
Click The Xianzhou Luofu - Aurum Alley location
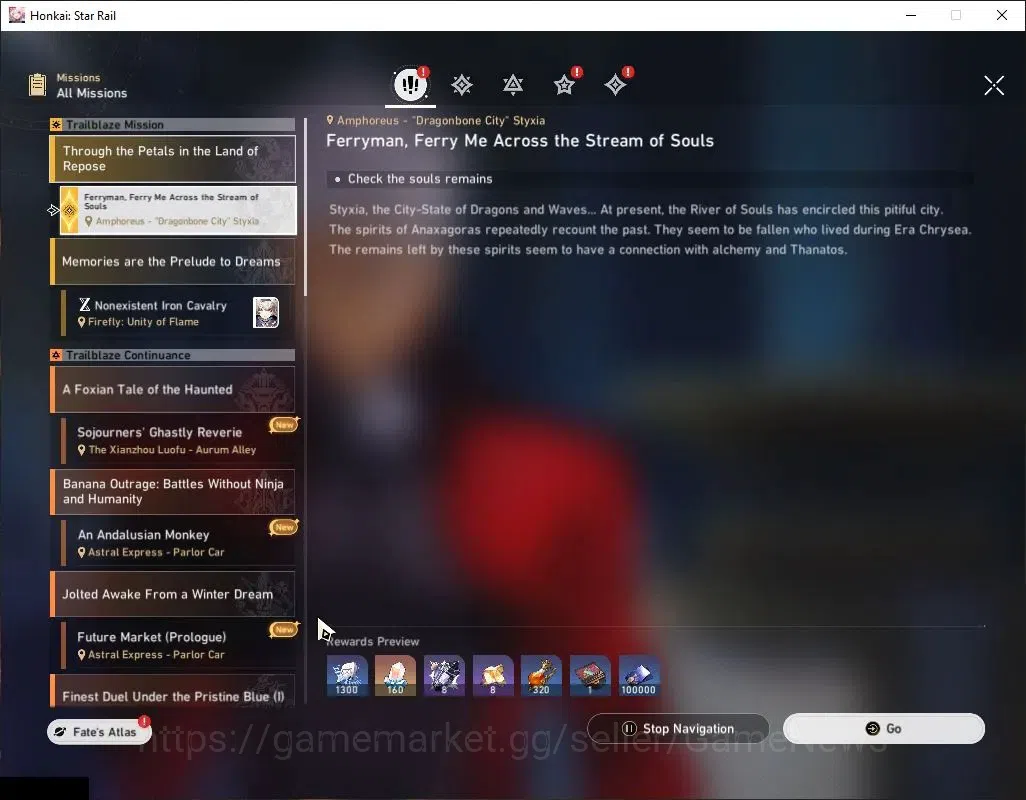(x=172, y=449)
